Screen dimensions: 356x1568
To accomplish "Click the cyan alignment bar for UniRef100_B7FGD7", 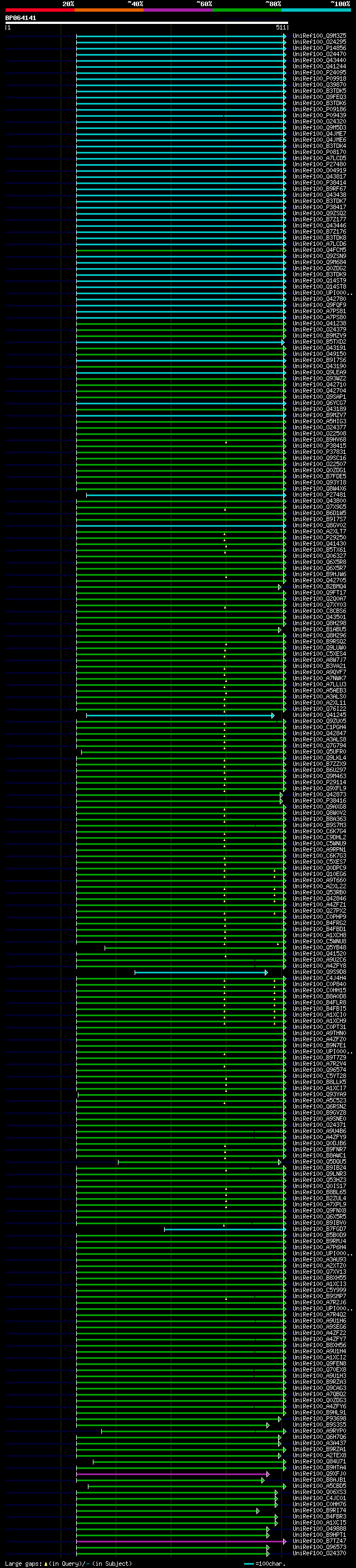I will (225, 1230).
